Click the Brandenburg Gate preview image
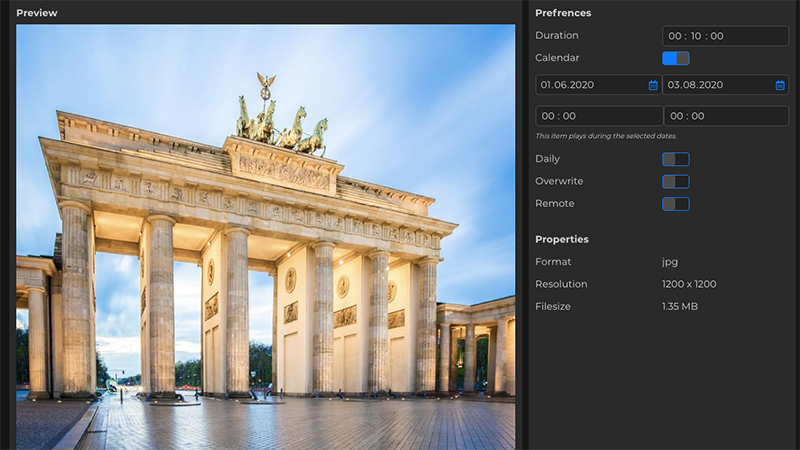The height and width of the screenshot is (450, 800). tap(265, 235)
